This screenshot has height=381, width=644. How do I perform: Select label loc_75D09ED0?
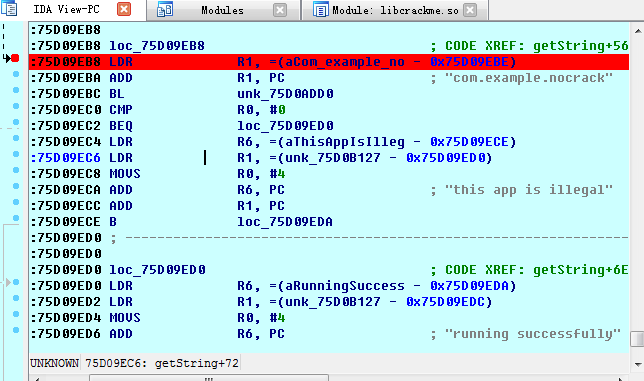click(x=157, y=270)
